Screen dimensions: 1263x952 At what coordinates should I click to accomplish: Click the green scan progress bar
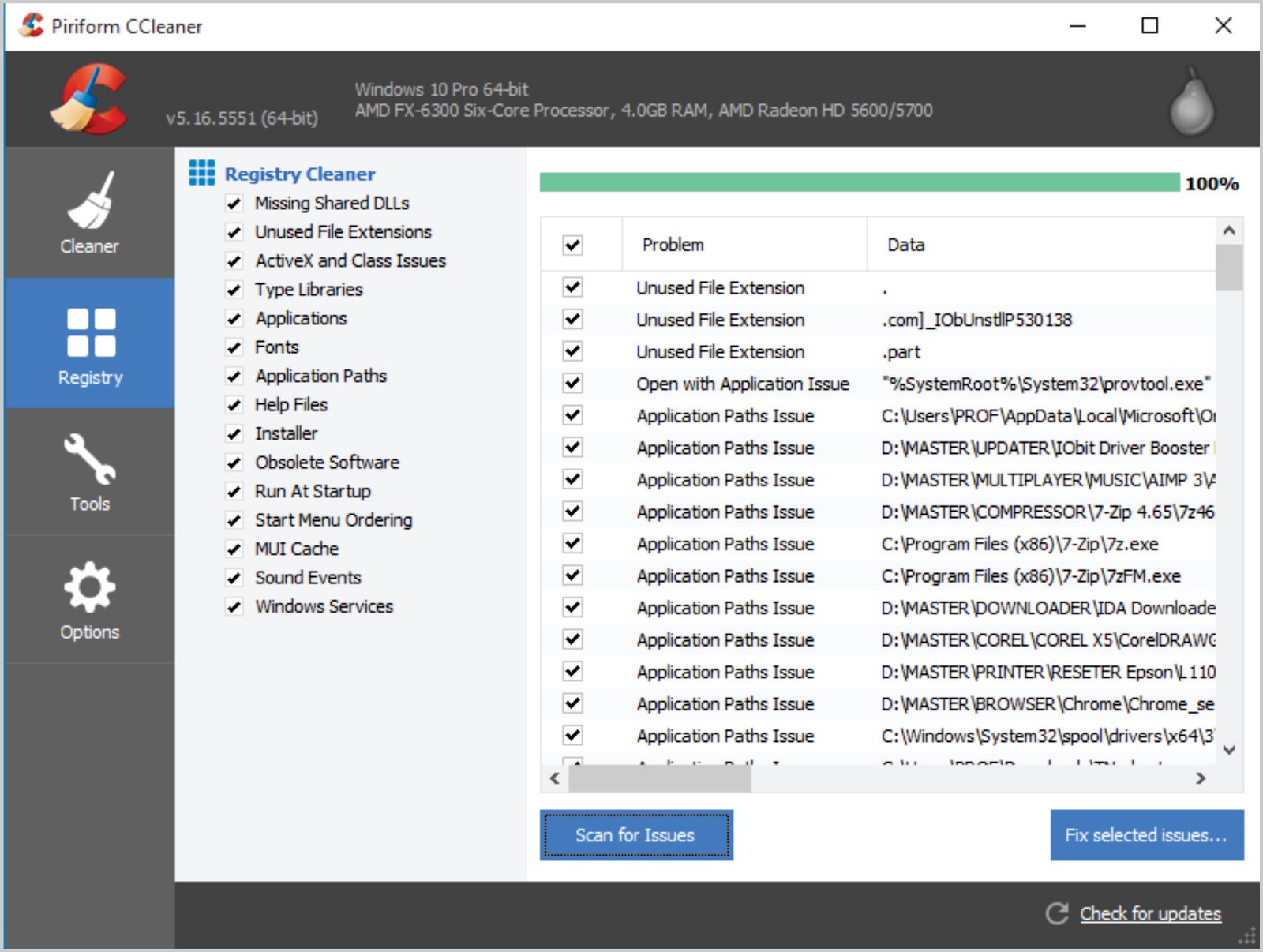tap(859, 183)
